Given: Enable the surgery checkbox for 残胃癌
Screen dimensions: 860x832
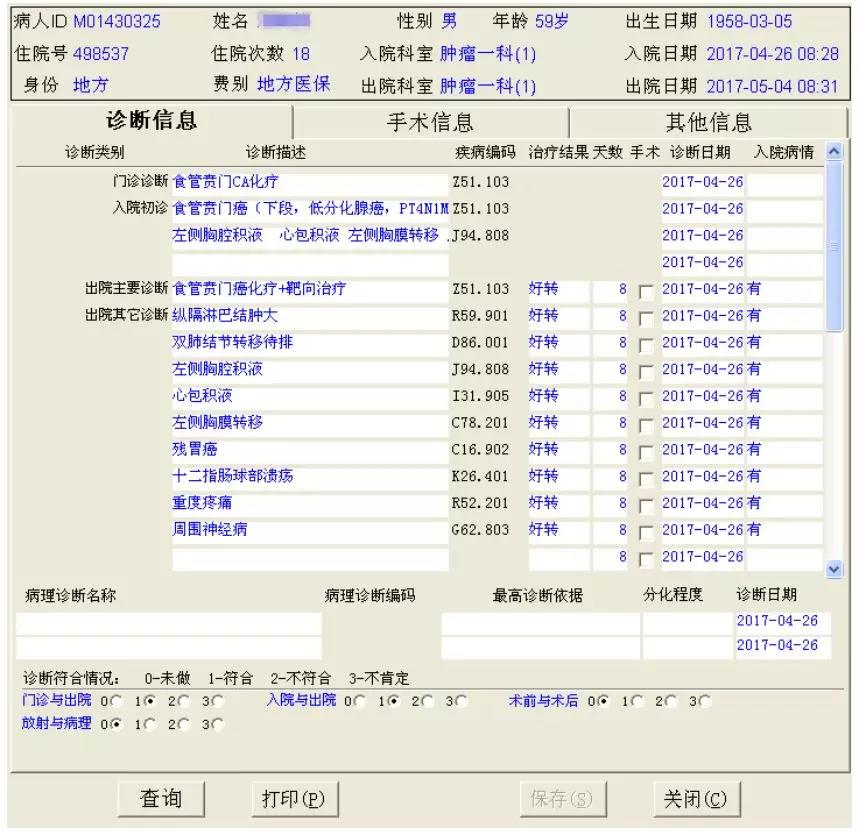Looking at the screenshot, I should 646,451.
